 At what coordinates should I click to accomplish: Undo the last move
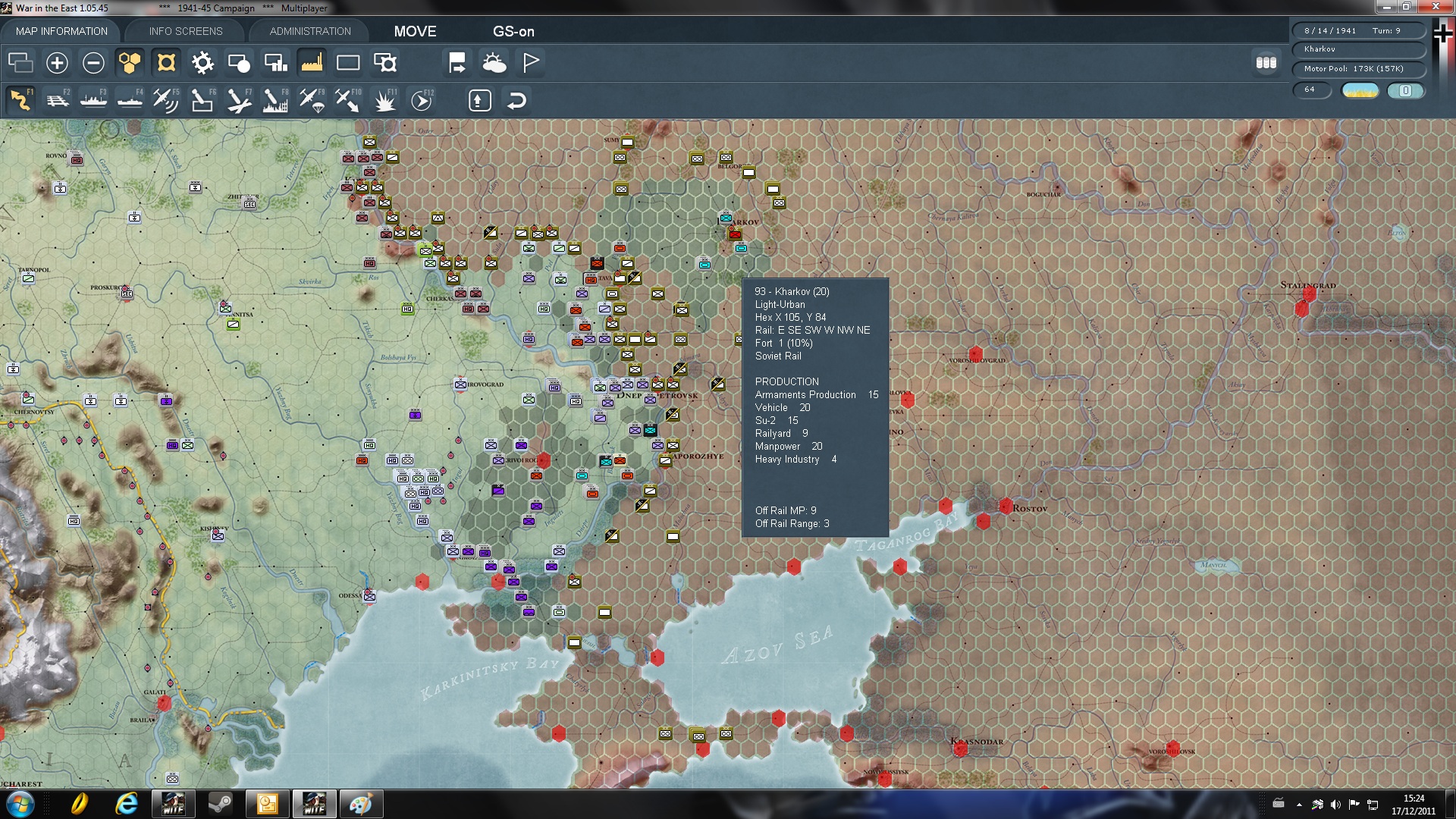516,100
